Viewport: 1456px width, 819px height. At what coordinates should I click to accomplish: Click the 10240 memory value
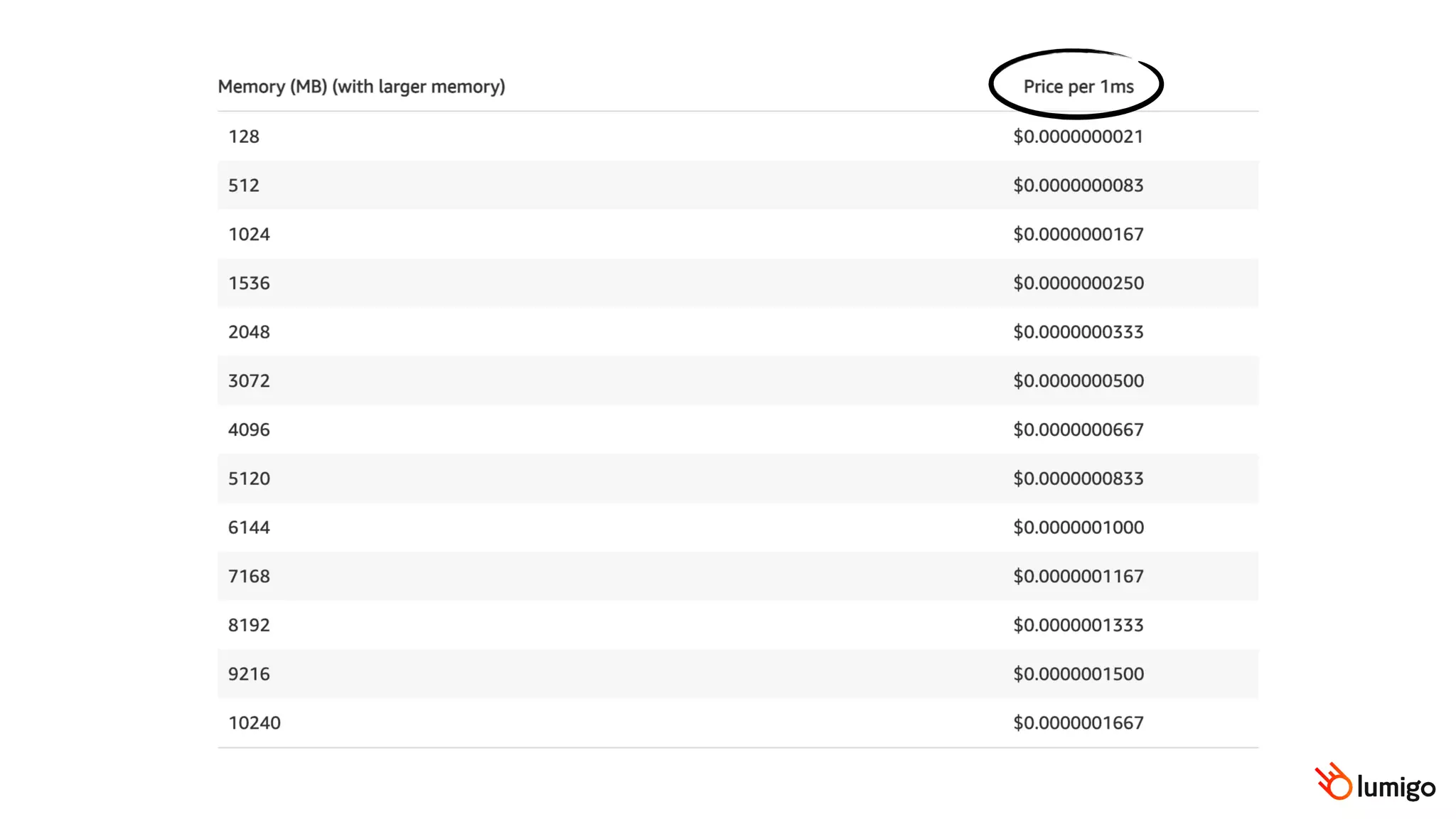255,723
